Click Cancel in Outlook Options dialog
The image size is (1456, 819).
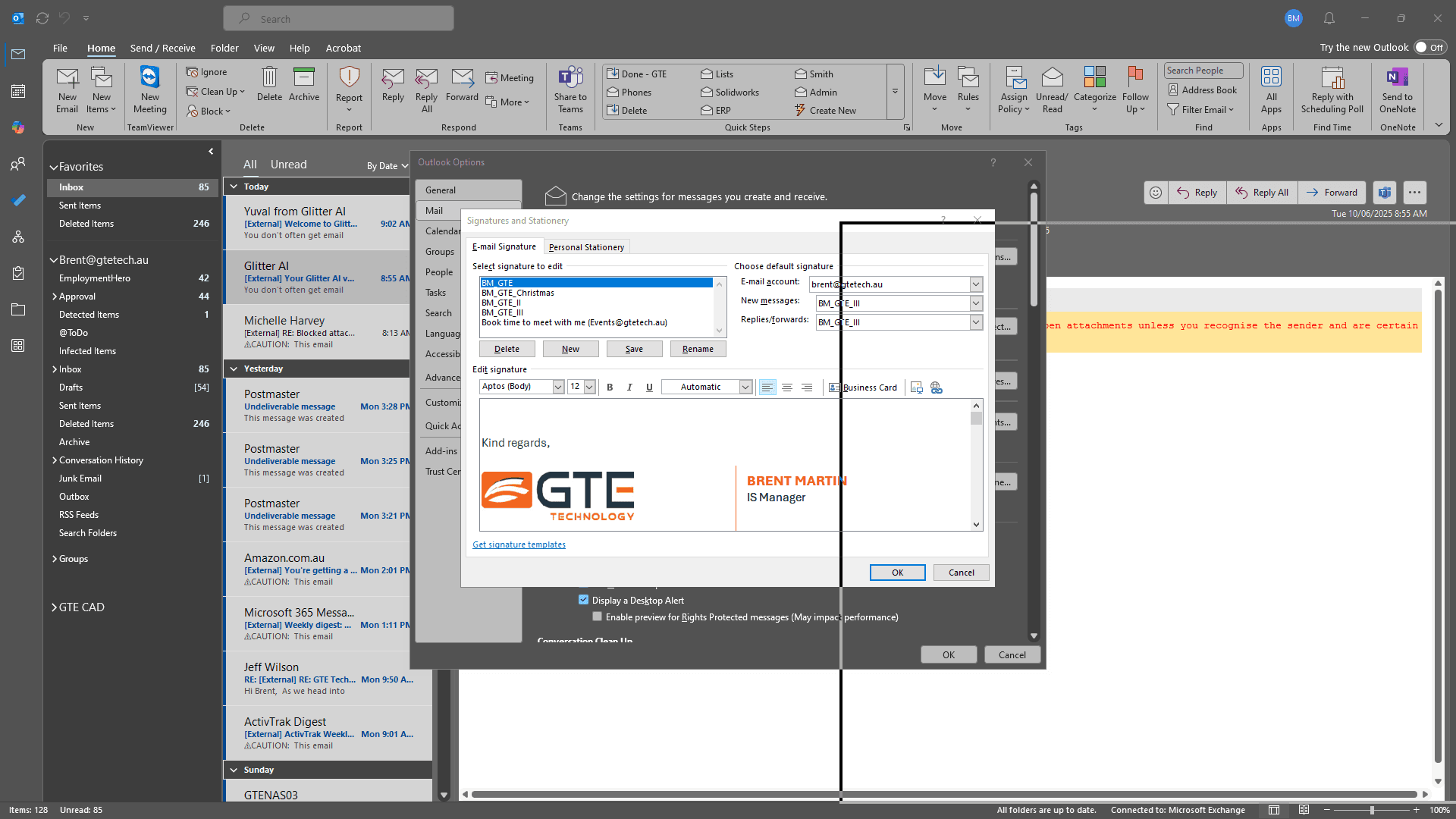[1012, 655]
